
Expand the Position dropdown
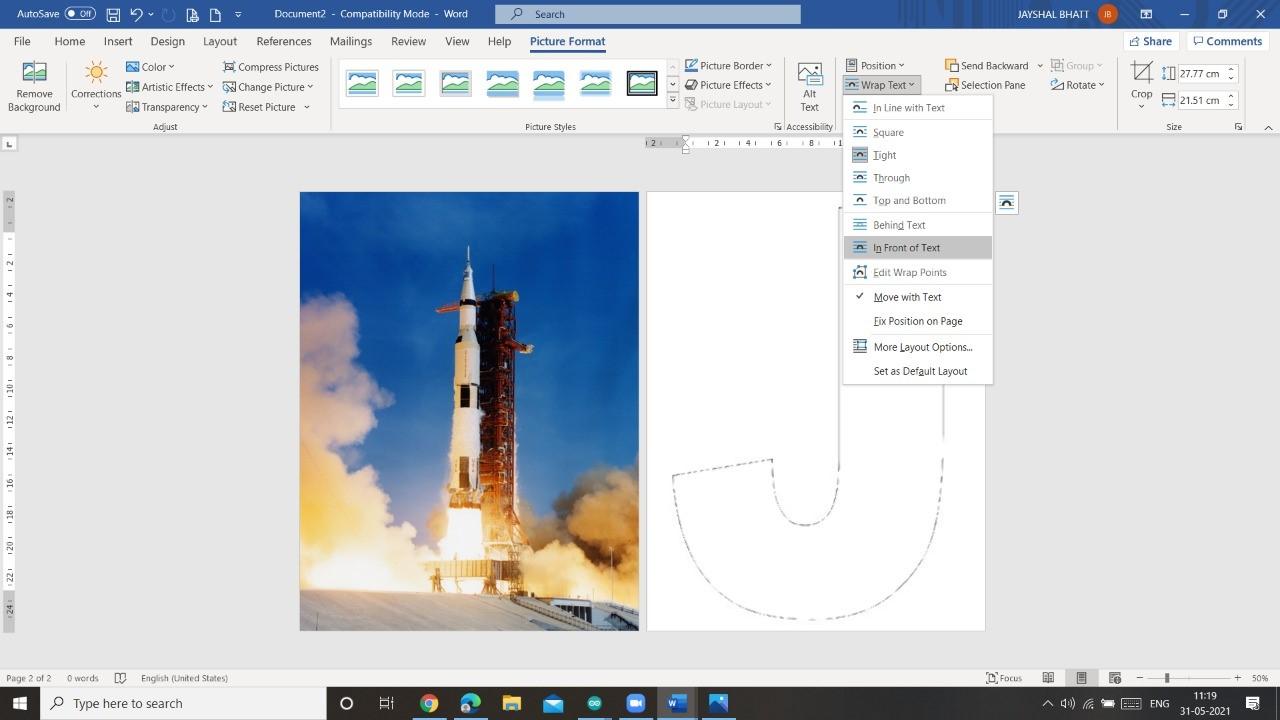[x=875, y=65]
